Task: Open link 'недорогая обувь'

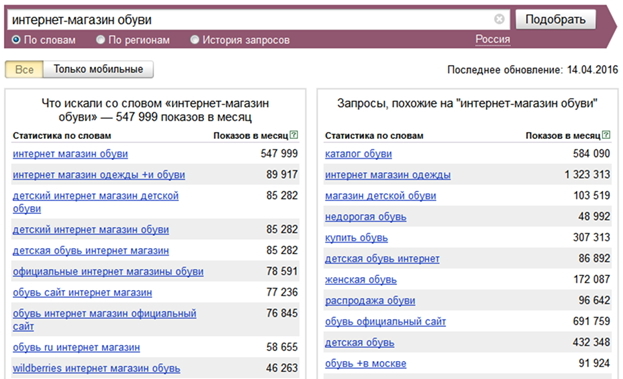Action: (x=366, y=217)
